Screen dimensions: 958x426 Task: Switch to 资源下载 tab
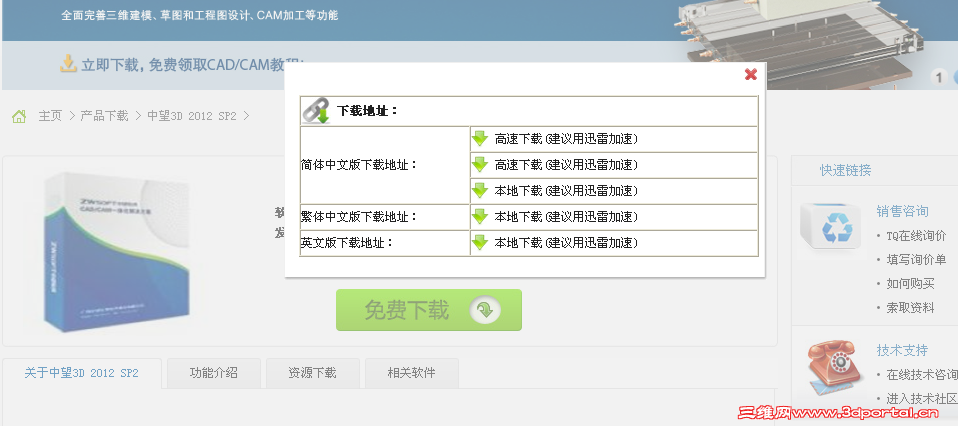[x=312, y=373]
